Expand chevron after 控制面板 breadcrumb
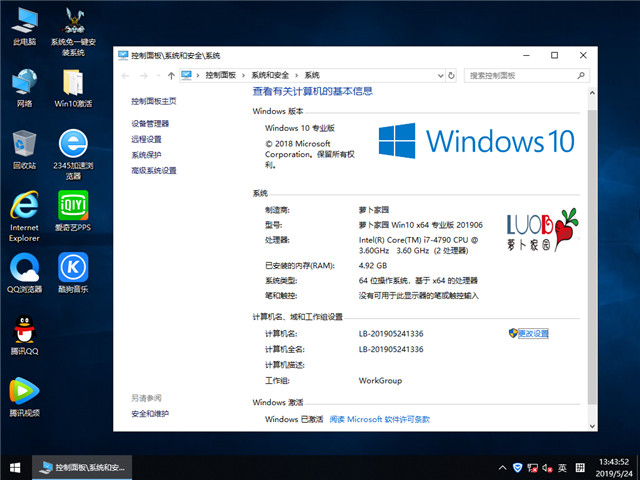Viewport: 640px width, 480px height. pyautogui.click(x=243, y=76)
